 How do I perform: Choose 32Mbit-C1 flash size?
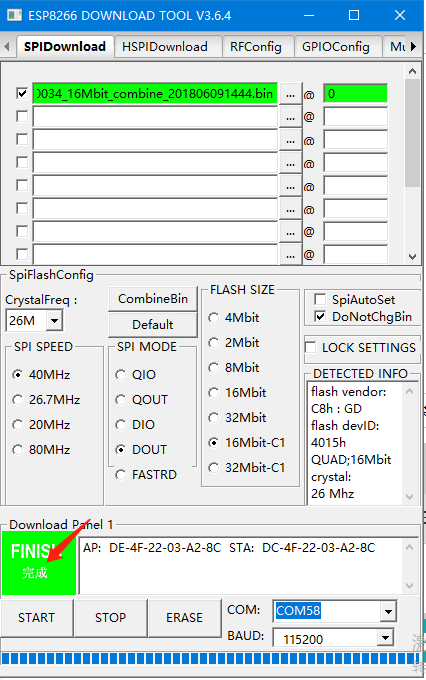(247, 468)
